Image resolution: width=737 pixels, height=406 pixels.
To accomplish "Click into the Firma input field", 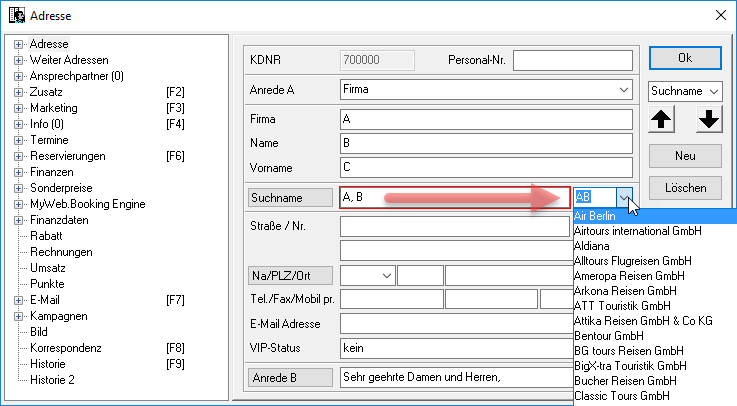I will click(486, 119).
